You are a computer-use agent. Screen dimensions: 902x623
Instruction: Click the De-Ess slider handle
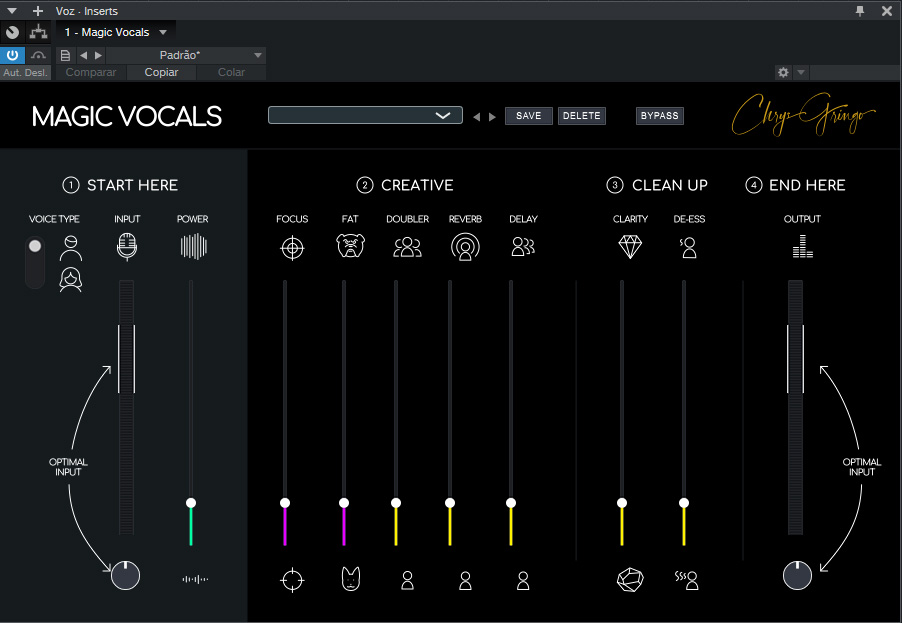point(684,503)
